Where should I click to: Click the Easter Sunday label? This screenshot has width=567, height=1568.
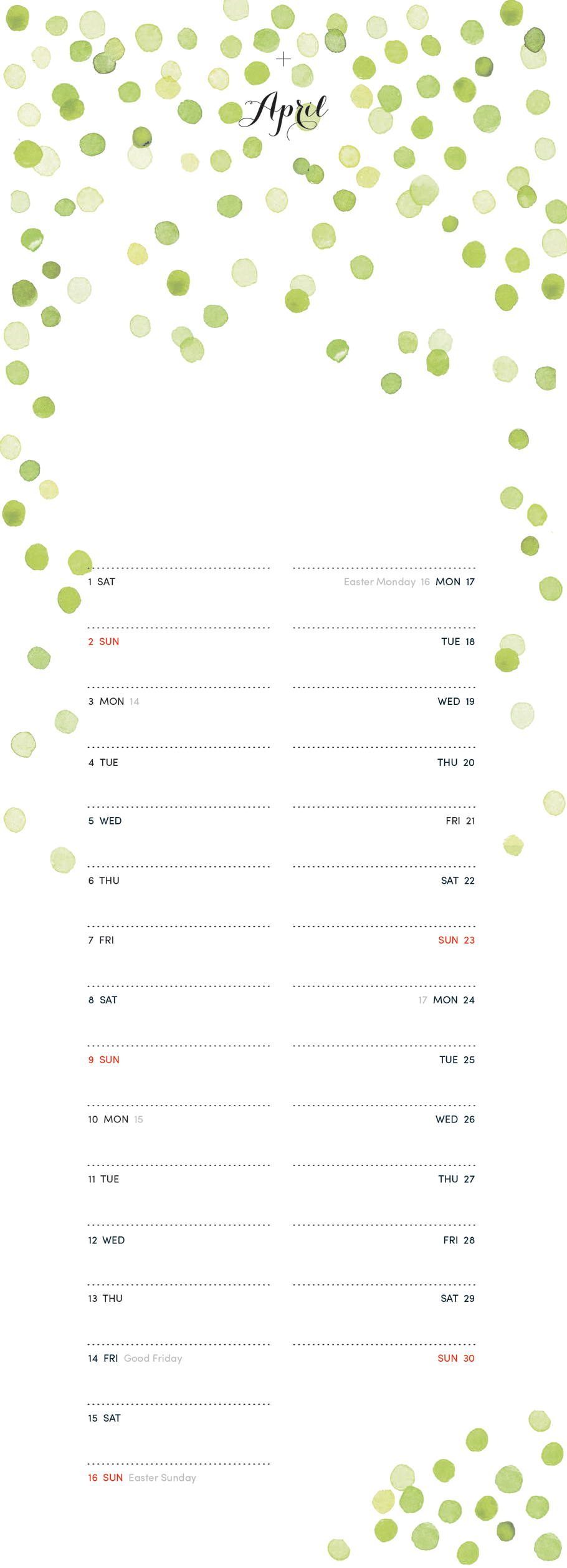(x=163, y=1478)
